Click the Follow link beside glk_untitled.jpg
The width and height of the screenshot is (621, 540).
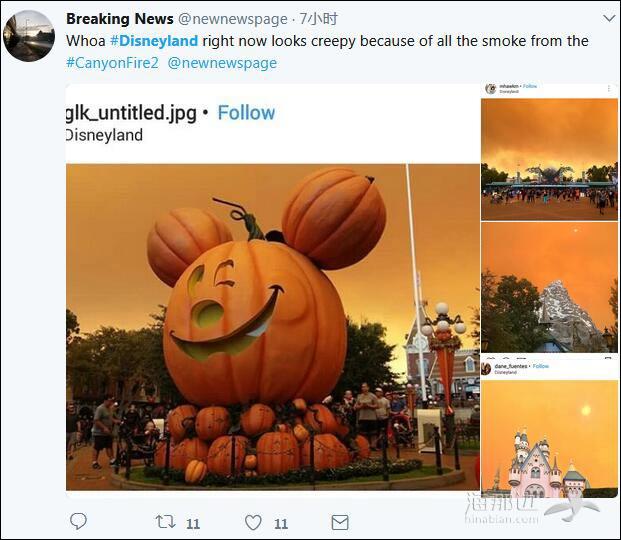pyautogui.click(x=246, y=113)
